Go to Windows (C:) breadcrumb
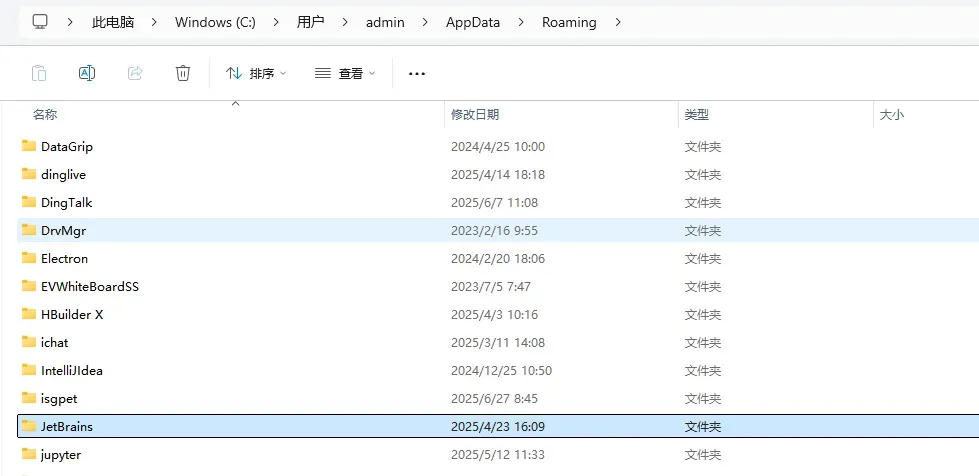 coord(215,22)
